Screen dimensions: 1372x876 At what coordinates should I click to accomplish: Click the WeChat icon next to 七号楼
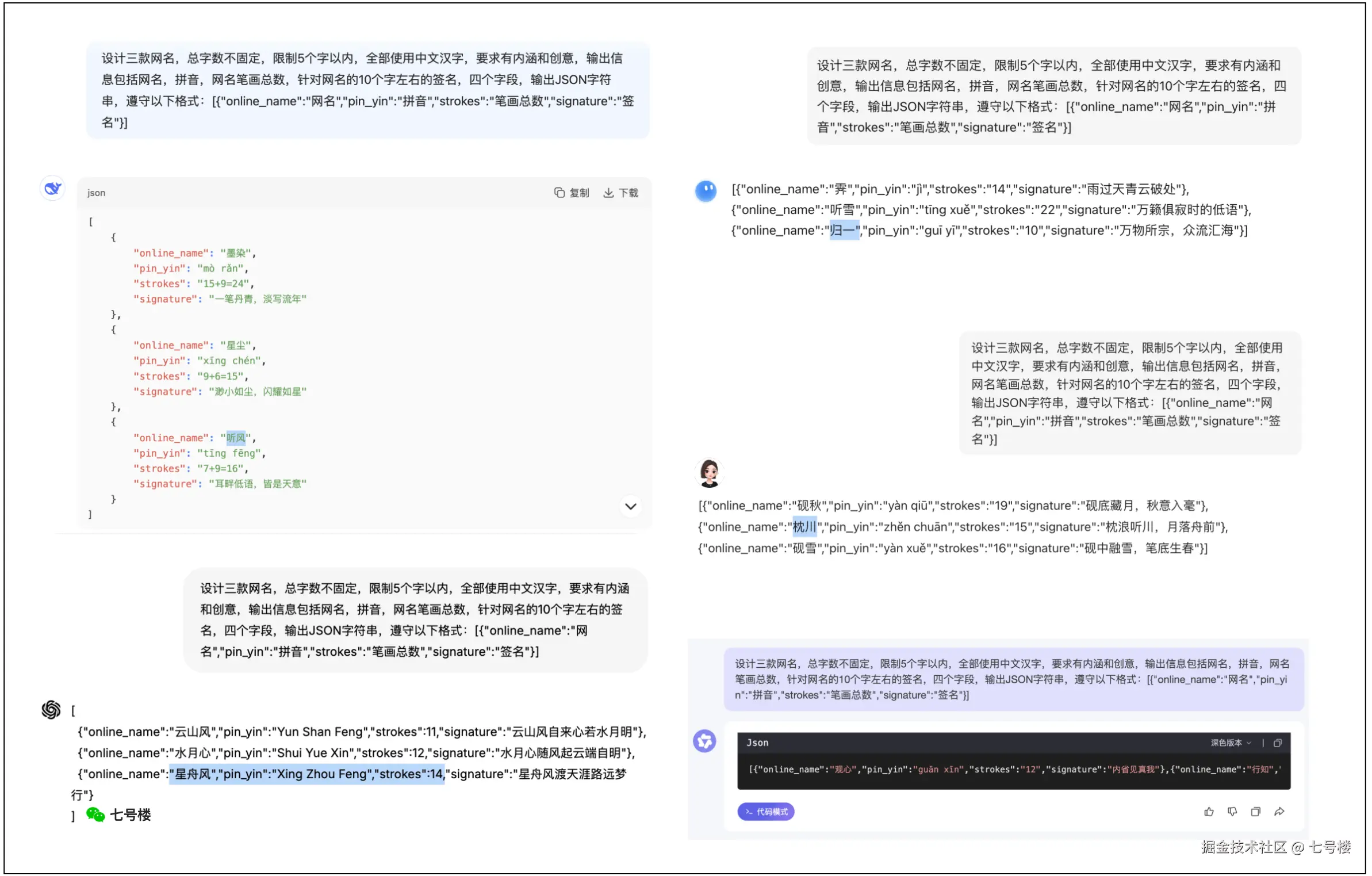(x=95, y=814)
